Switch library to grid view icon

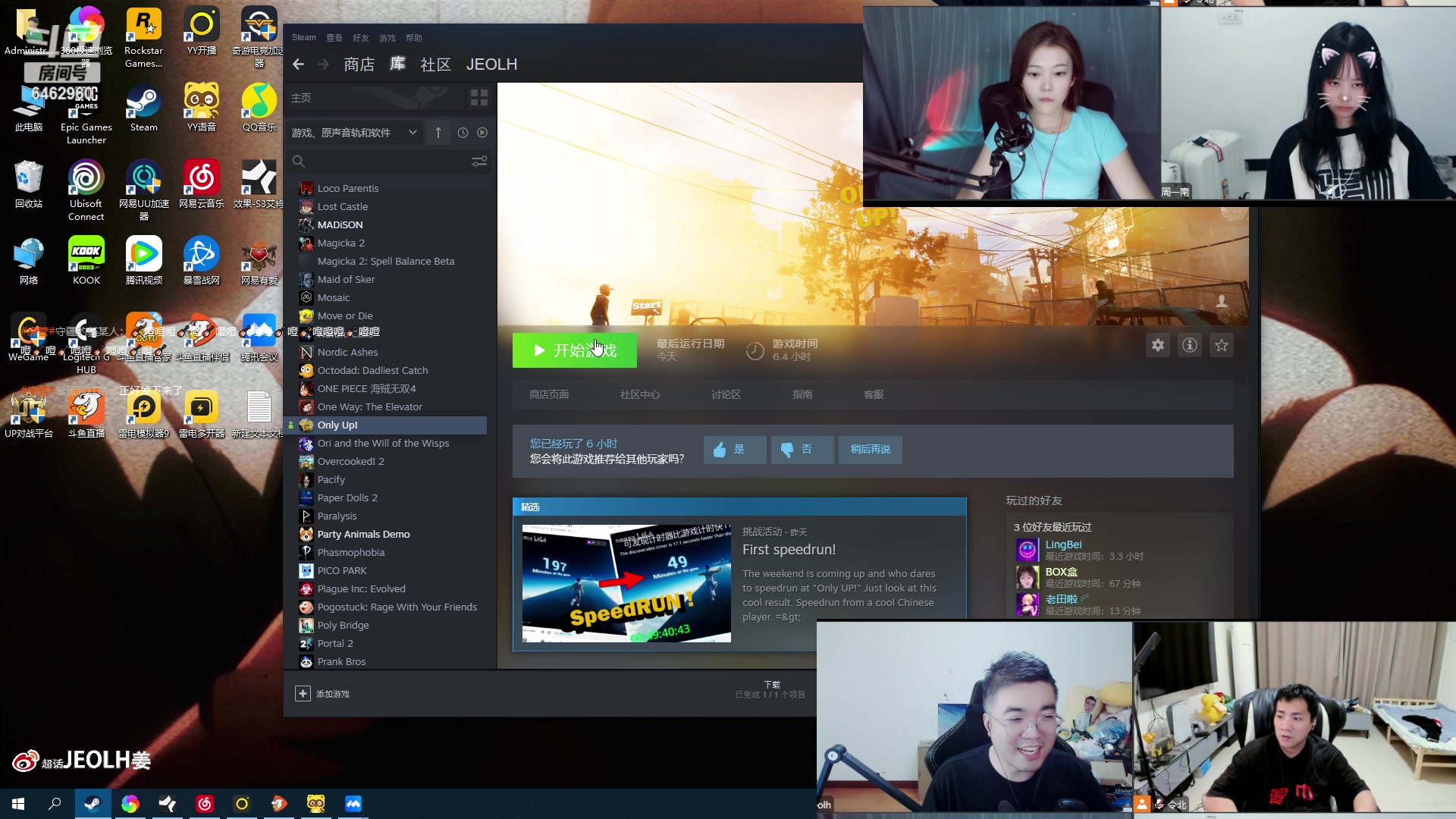[x=479, y=98]
